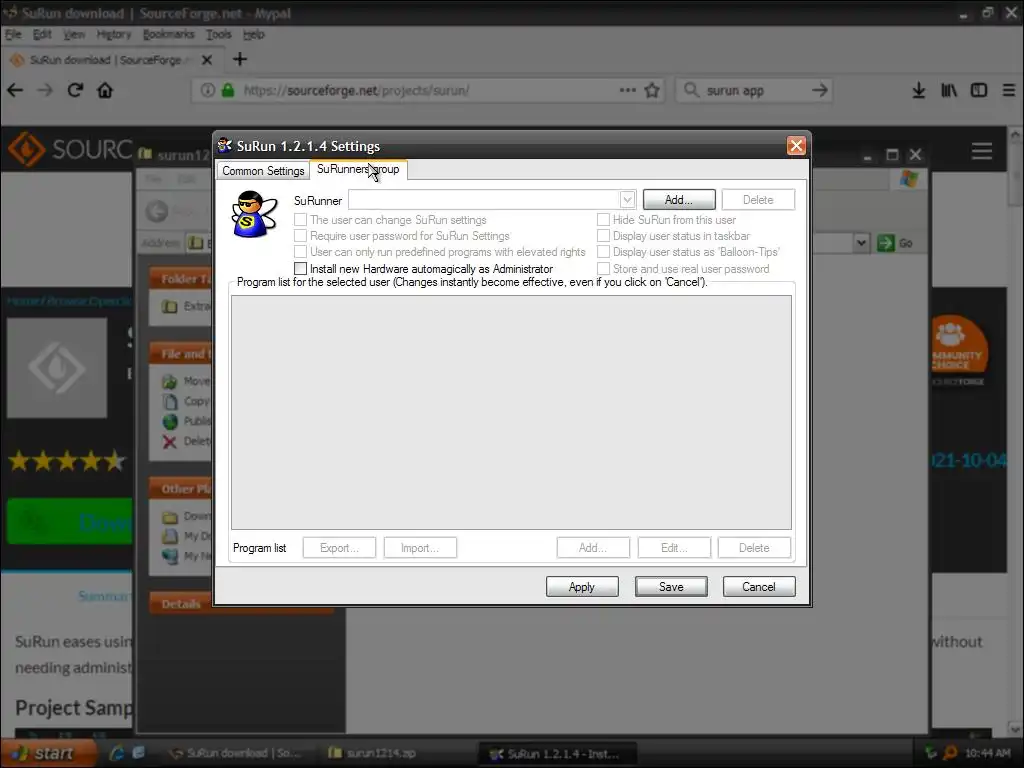Click the empty program list area
The image size is (1024, 768).
tap(511, 412)
